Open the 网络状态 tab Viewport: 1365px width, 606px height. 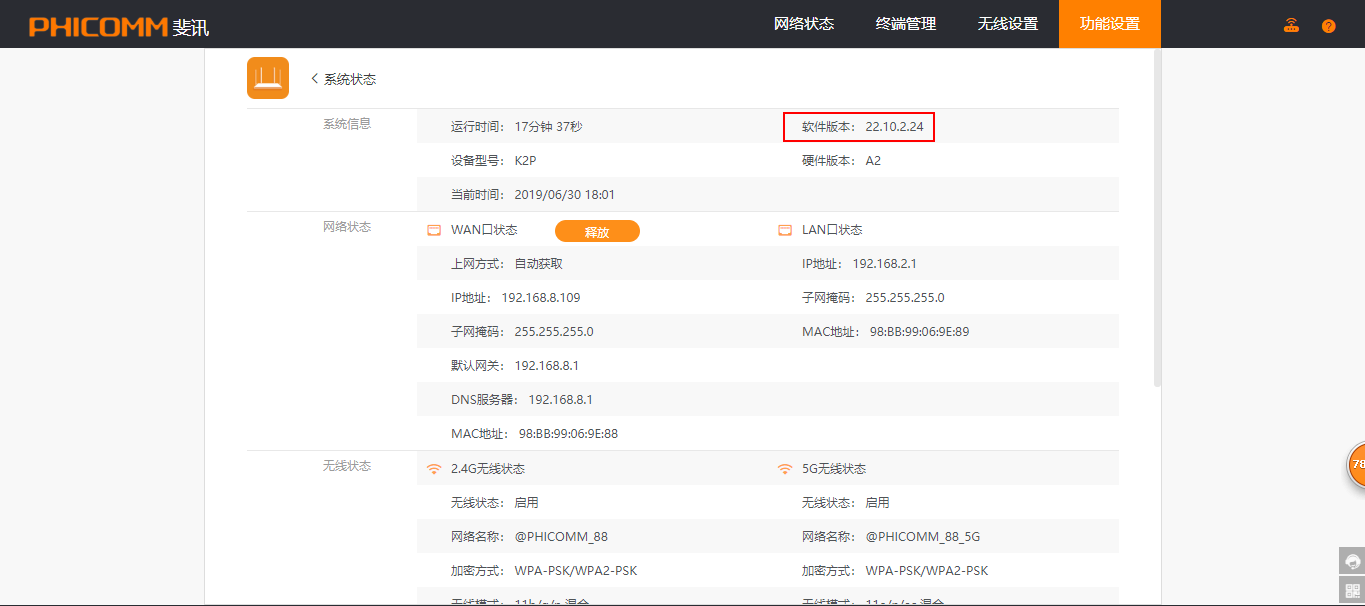(x=803, y=24)
